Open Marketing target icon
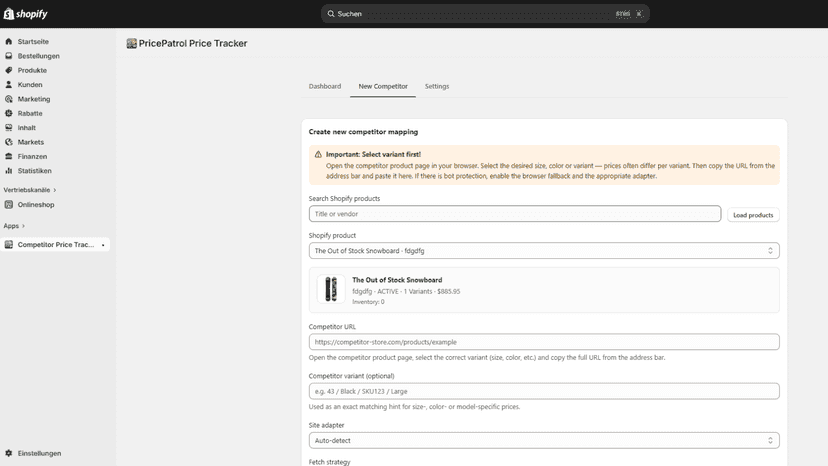The width and height of the screenshot is (828, 466). pos(8,99)
